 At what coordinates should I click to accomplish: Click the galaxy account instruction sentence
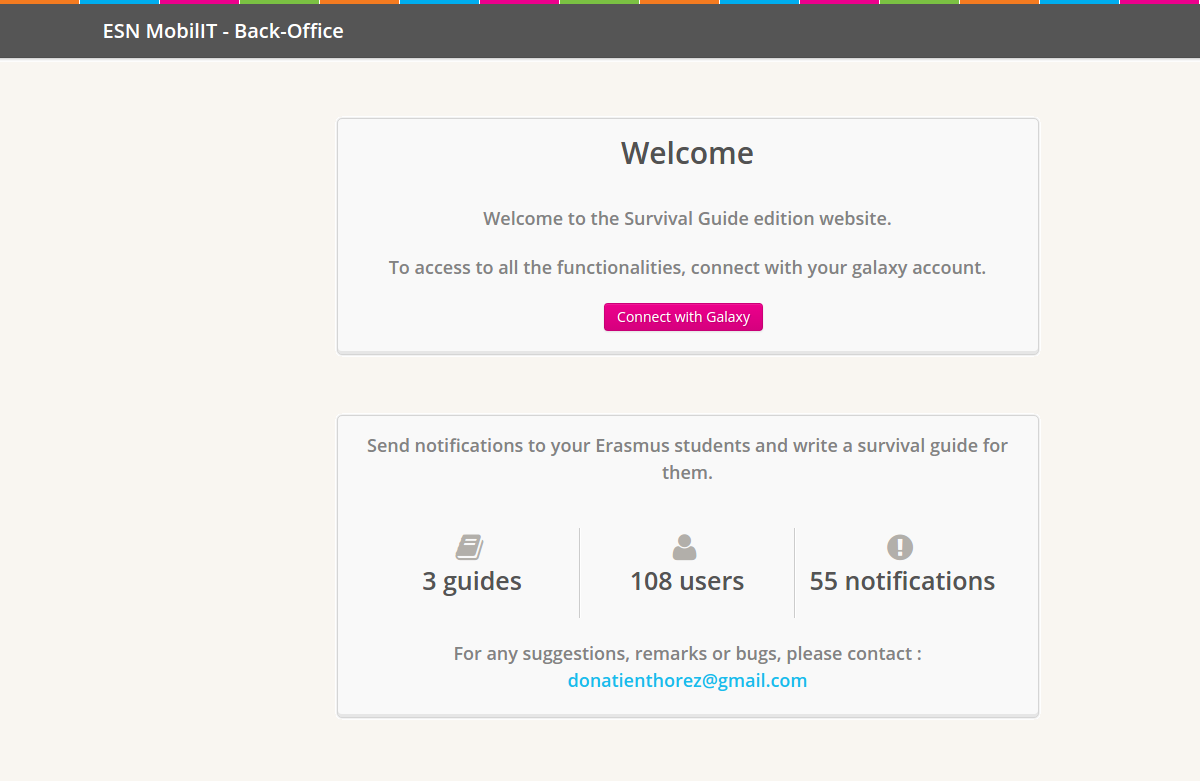pos(687,268)
